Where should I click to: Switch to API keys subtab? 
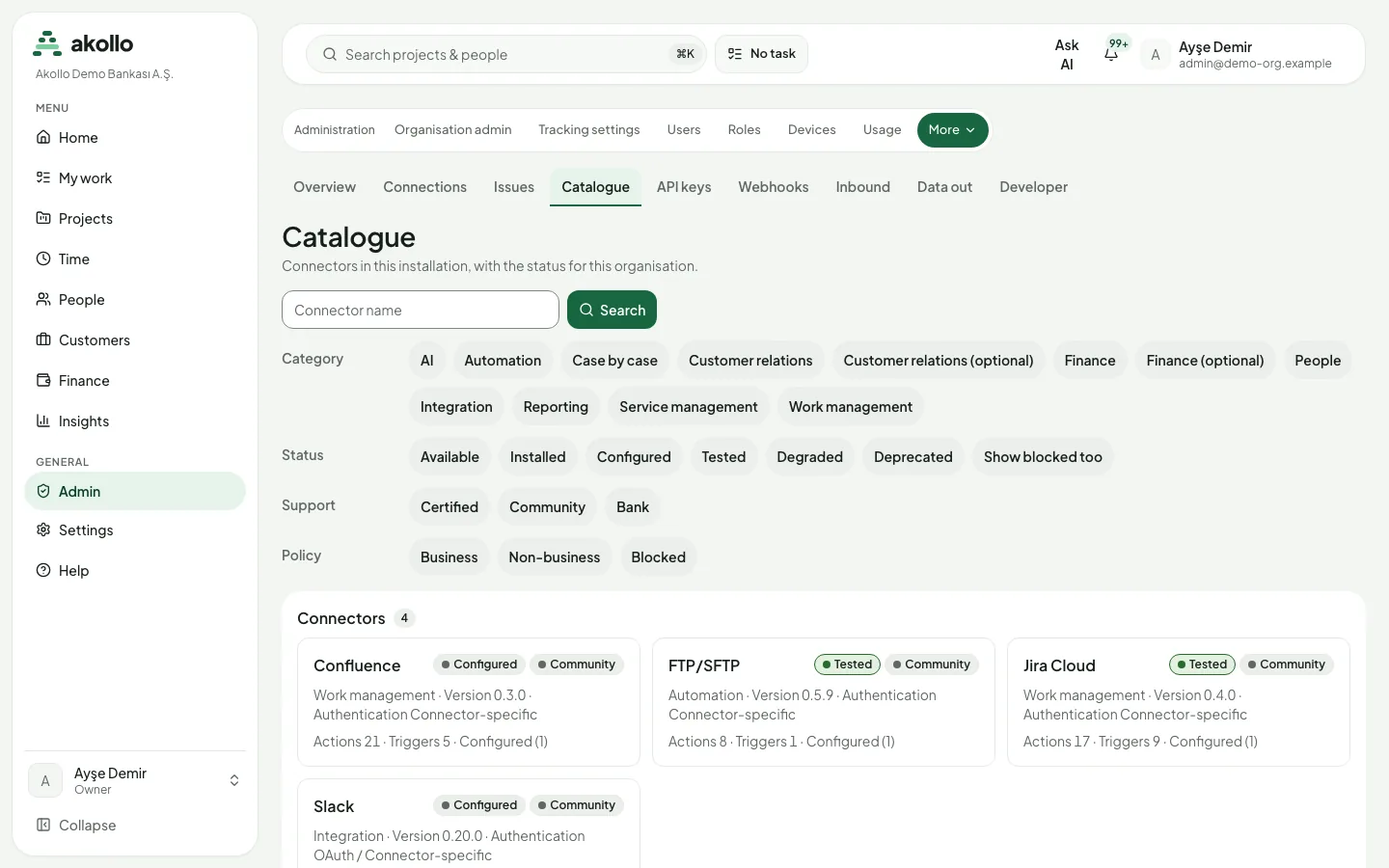tap(684, 187)
